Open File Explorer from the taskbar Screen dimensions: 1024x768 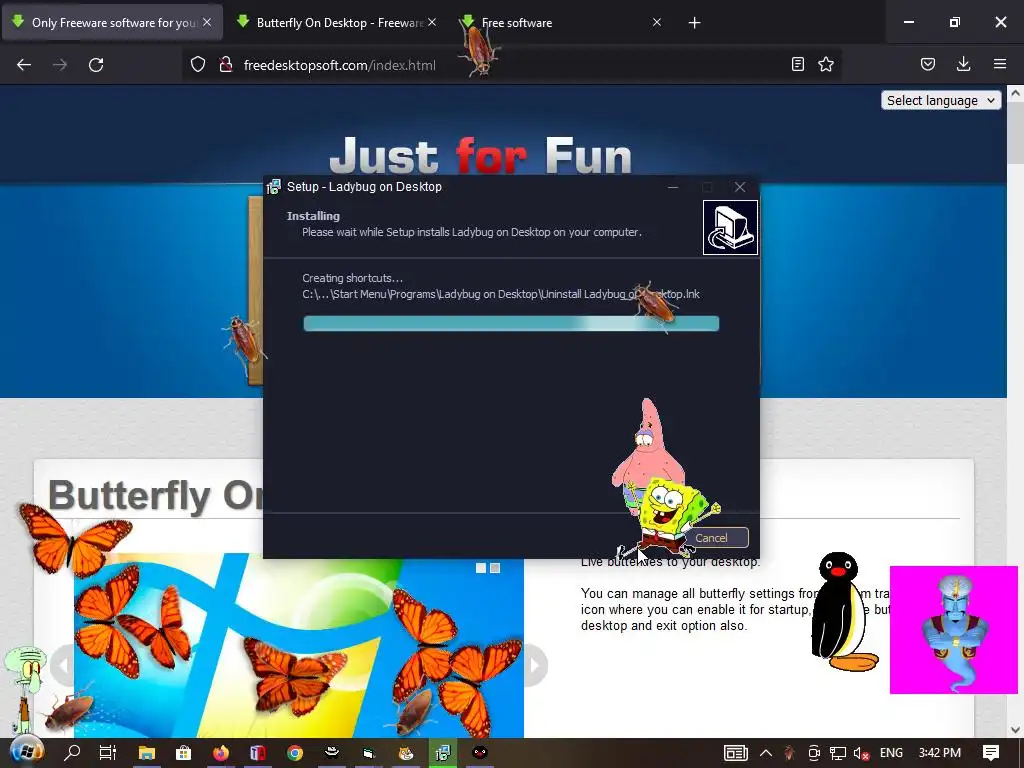(x=146, y=753)
